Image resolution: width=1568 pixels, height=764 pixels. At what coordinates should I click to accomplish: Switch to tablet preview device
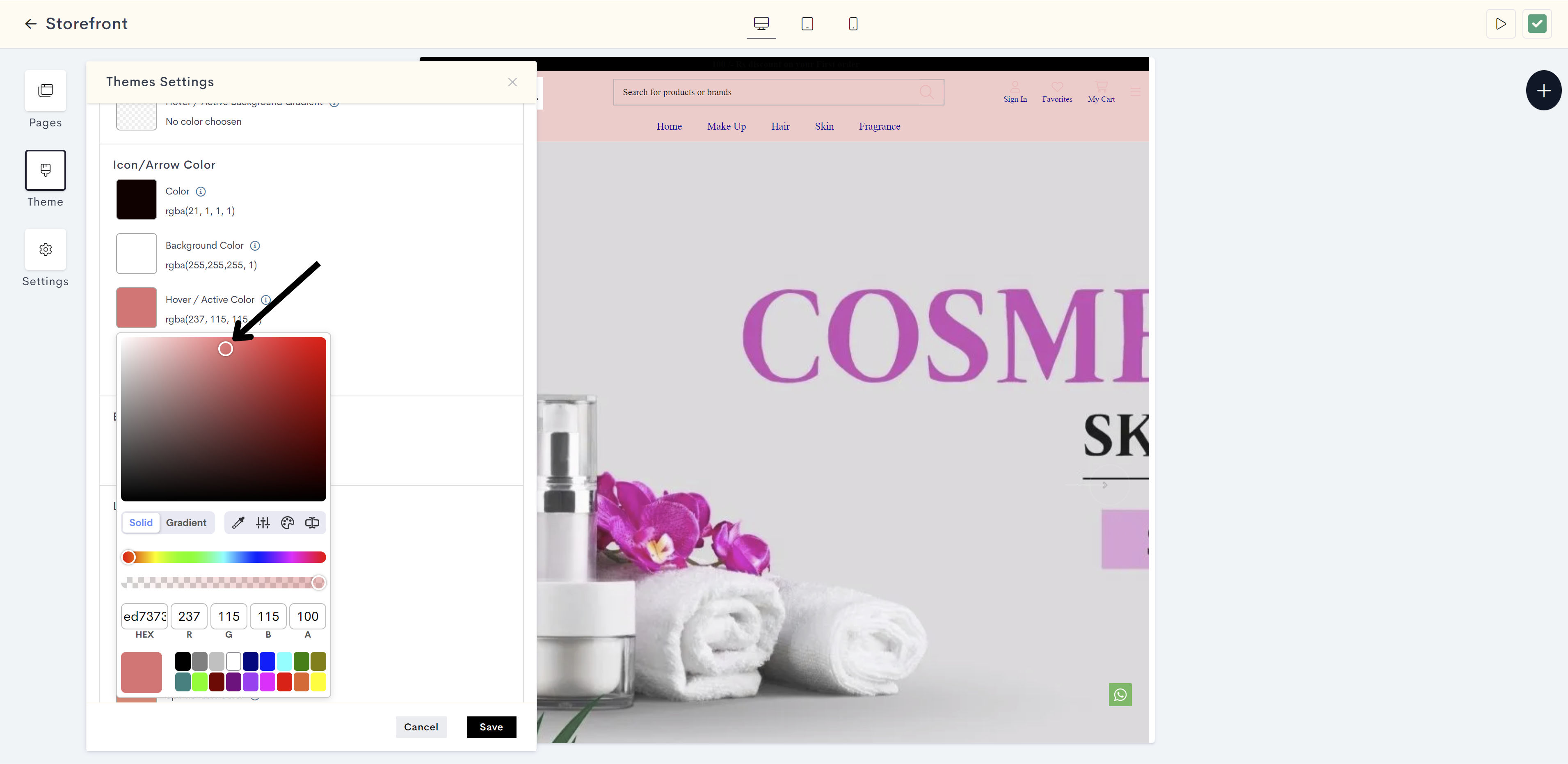click(x=807, y=24)
